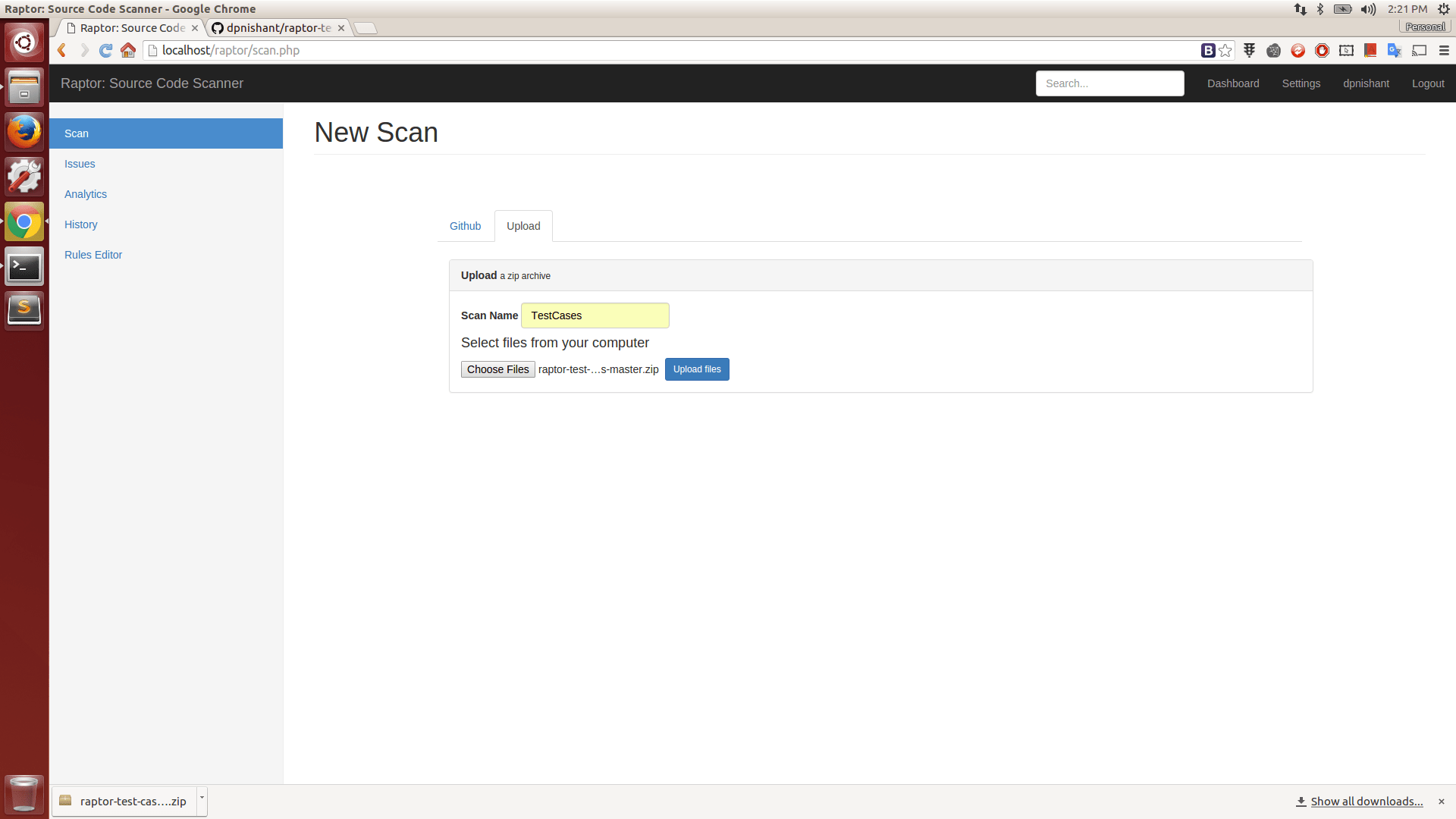Viewport: 1456px width, 819px height.
Task: Open the system volume indicator menu
Action: click(1368, 9)
